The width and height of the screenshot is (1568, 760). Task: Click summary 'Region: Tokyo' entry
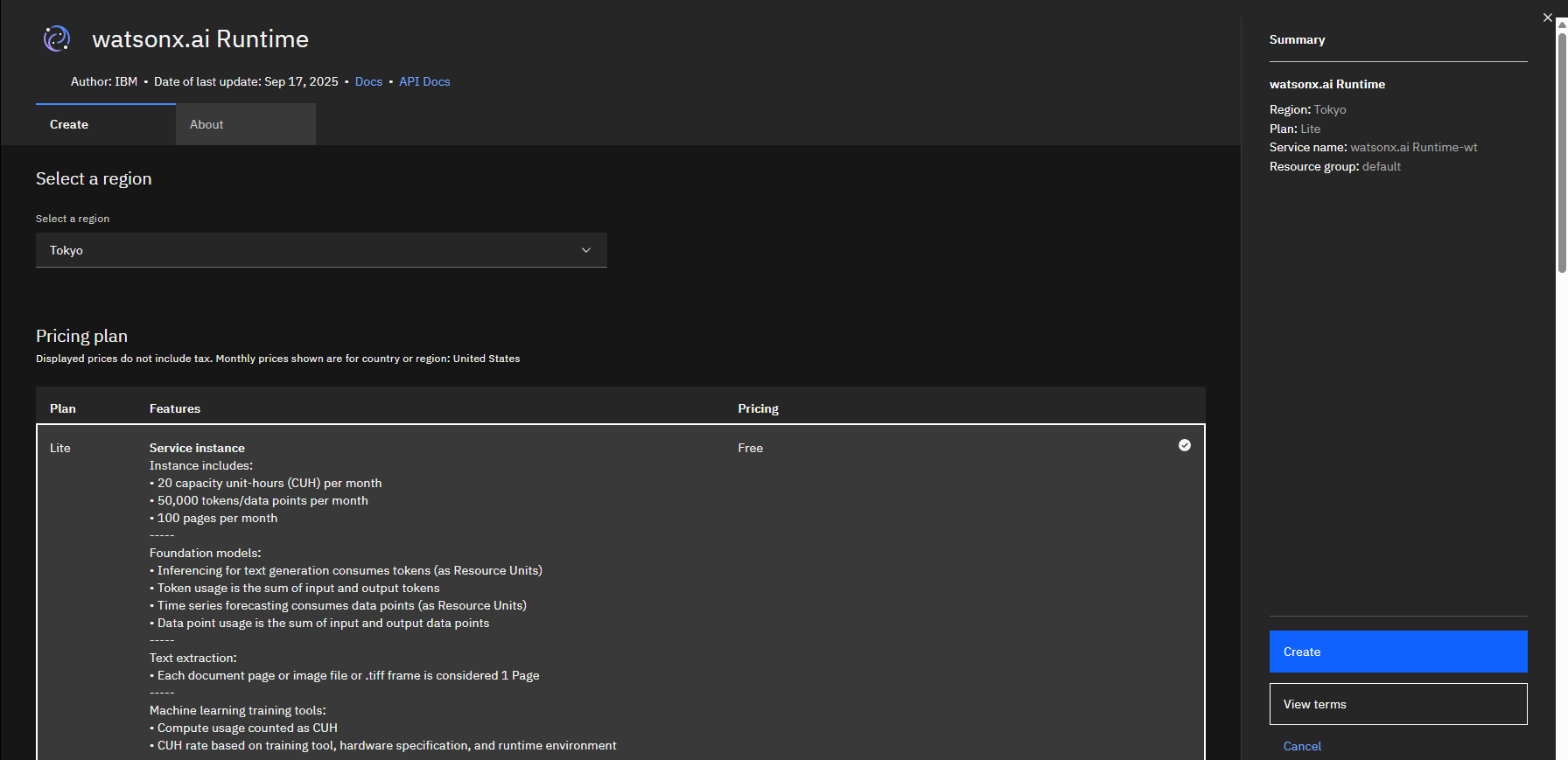click(1307, 109)
